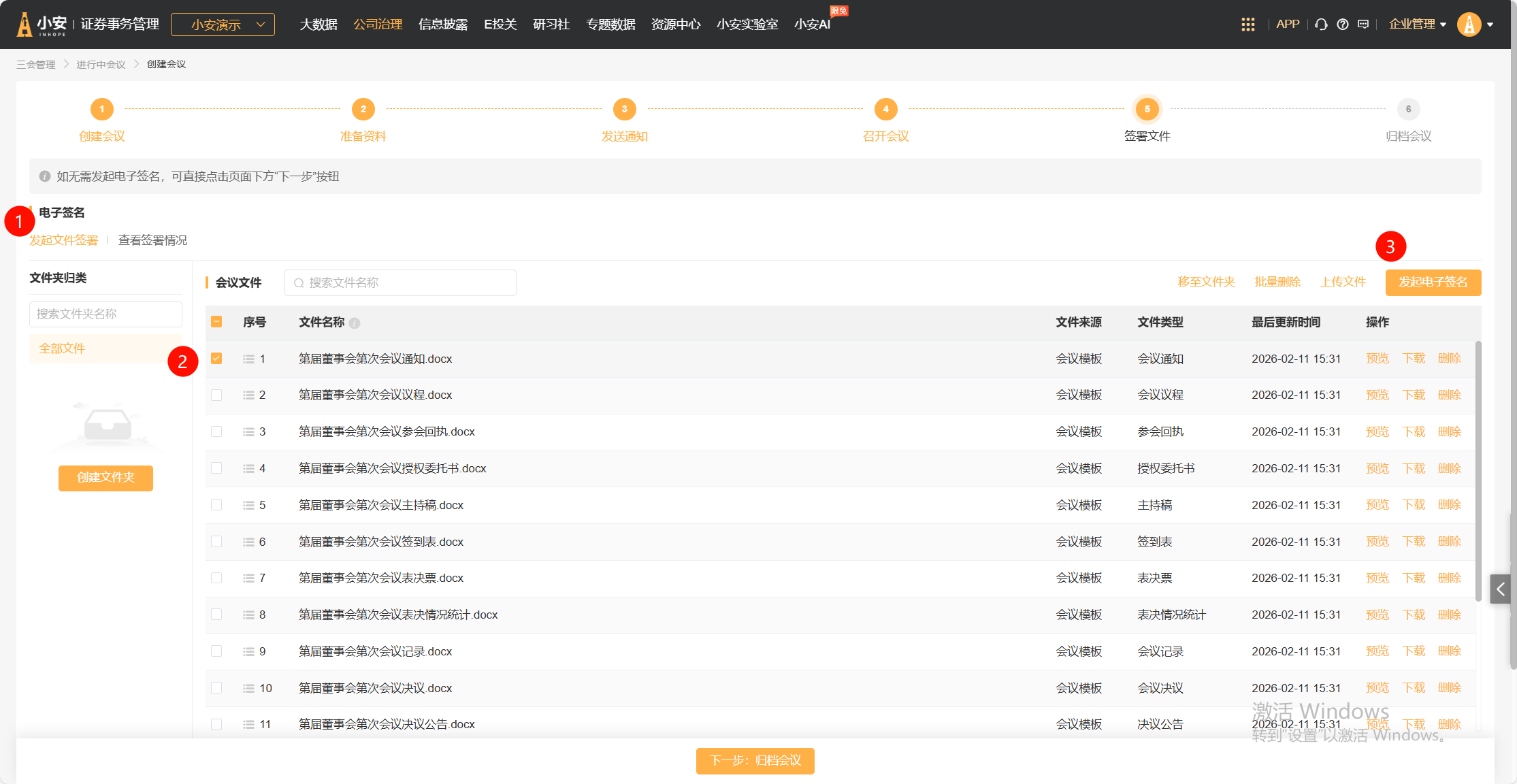Click the orange user avatar icon
Image resolution: width=1517 pixels, height=784 pixels.
tap(1469, 24)
